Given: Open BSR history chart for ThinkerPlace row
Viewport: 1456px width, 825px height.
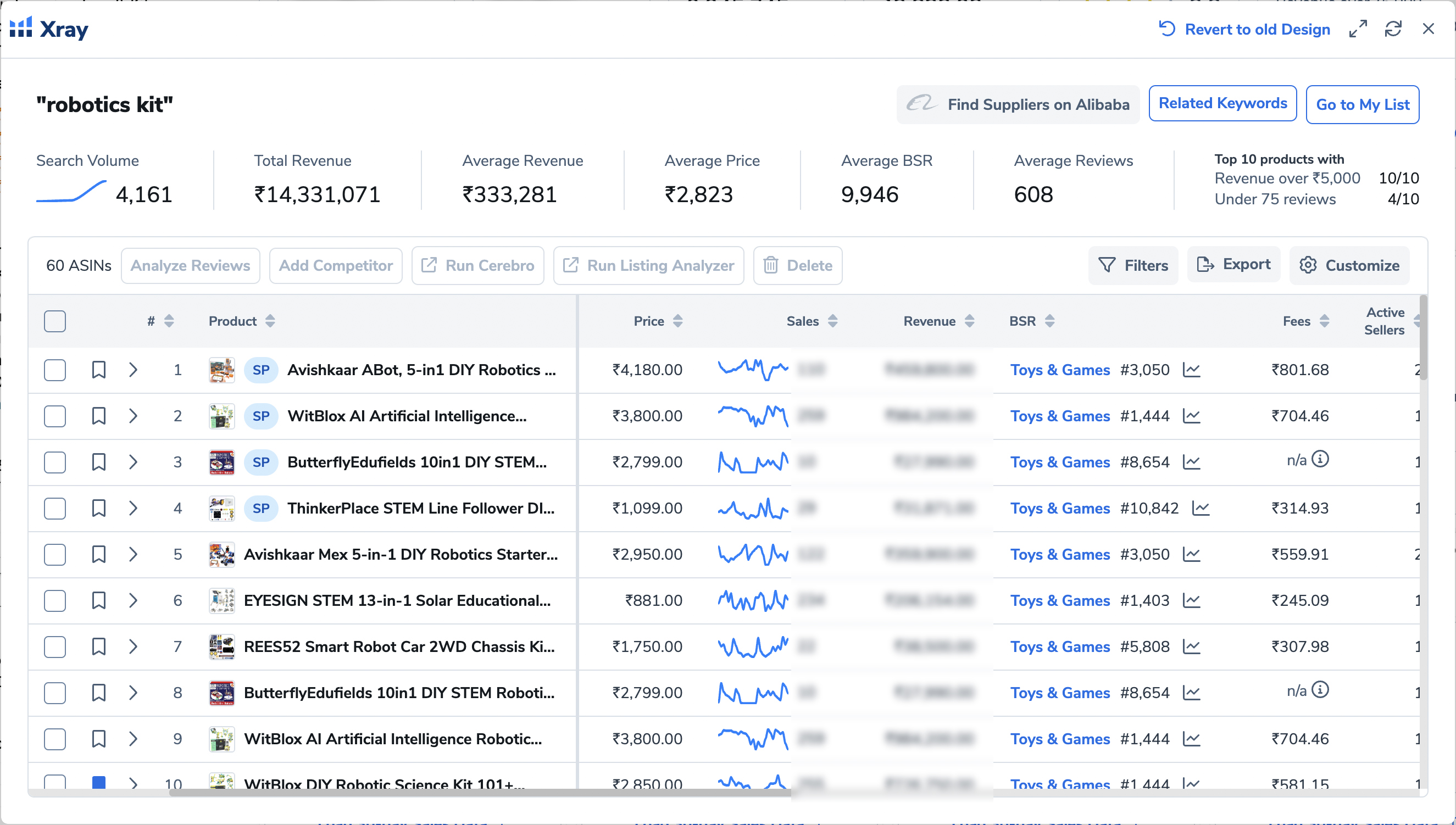Looking at the screenshot, I should [x=1201, y=508].
